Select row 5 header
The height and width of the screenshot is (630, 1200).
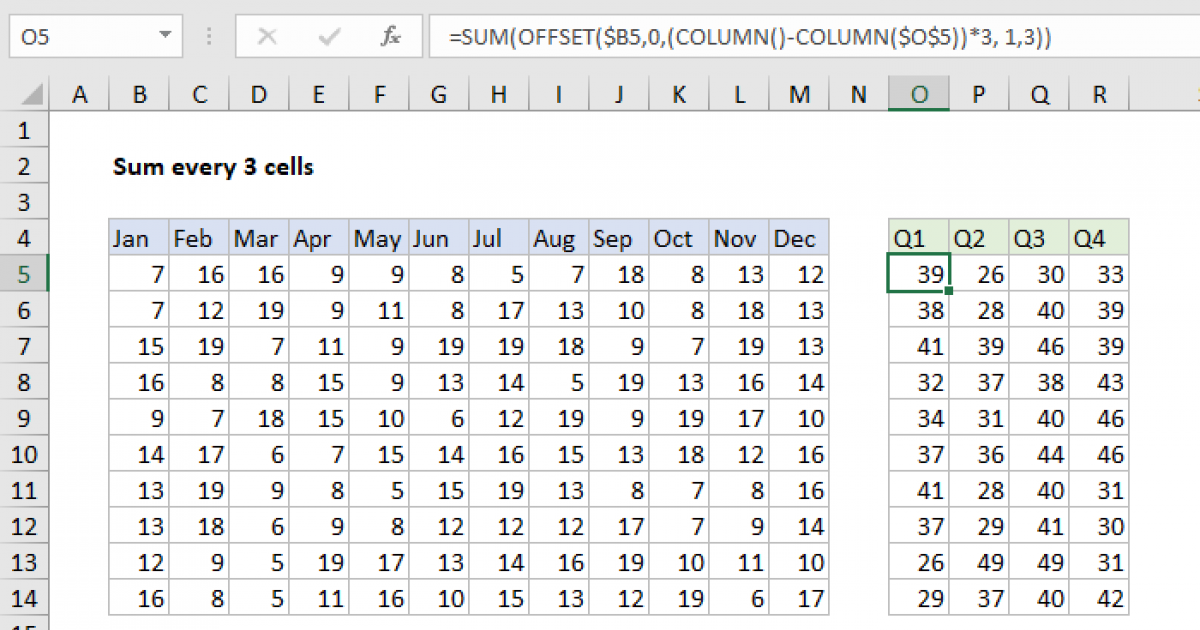click(24, 274)
